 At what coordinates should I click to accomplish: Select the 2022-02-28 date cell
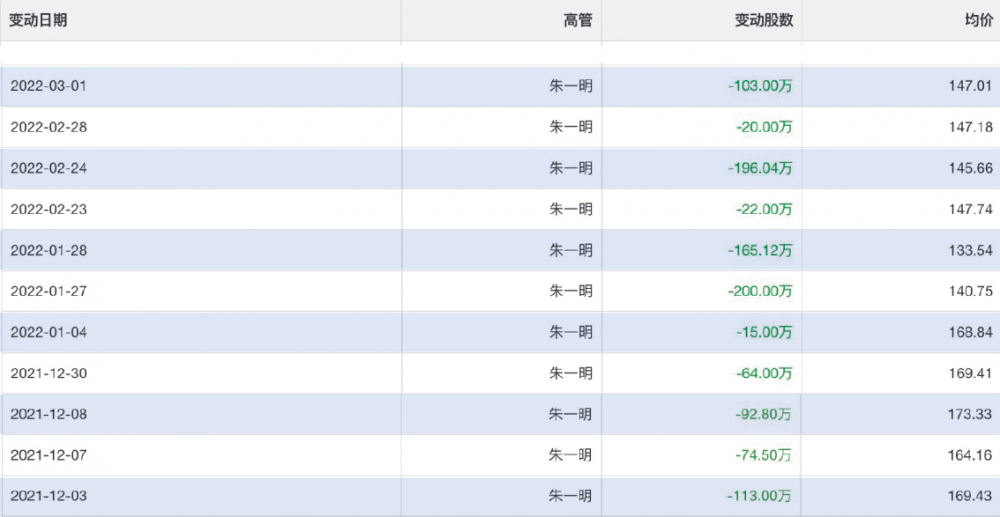point(48,127)
